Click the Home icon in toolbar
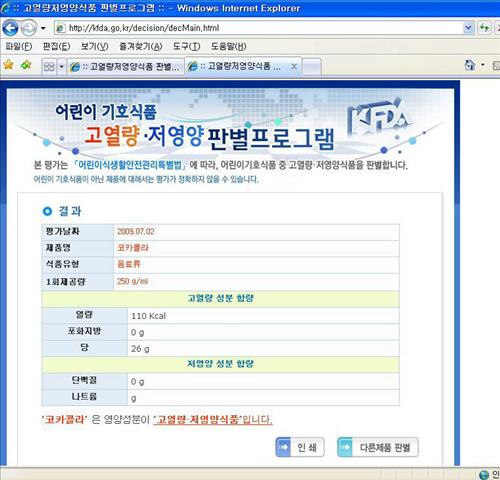The width and height of the screenshot is (500, 480). point(470,65)
